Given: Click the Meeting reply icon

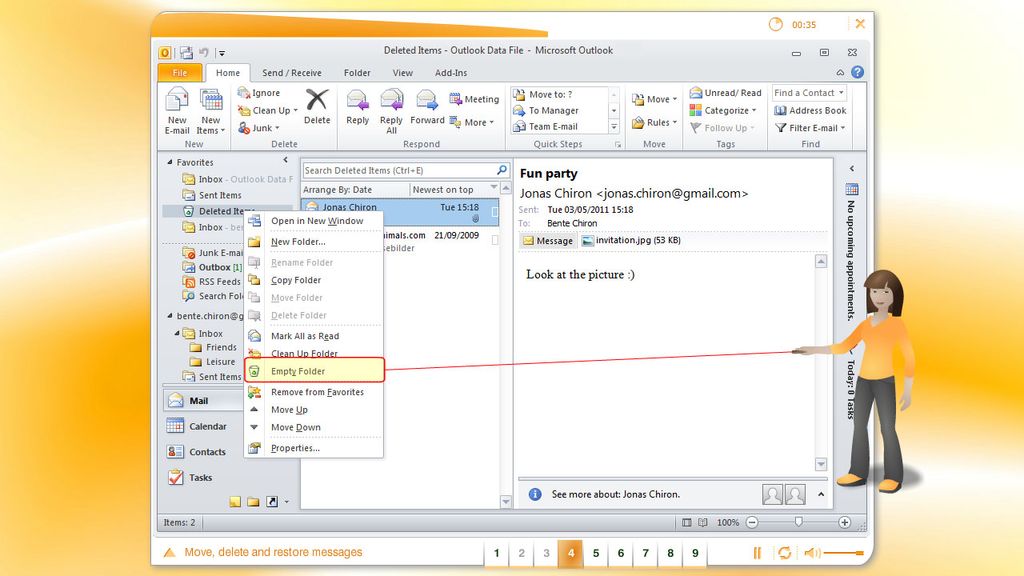Looking at the screenshot, I should click(x=455, y=99).
